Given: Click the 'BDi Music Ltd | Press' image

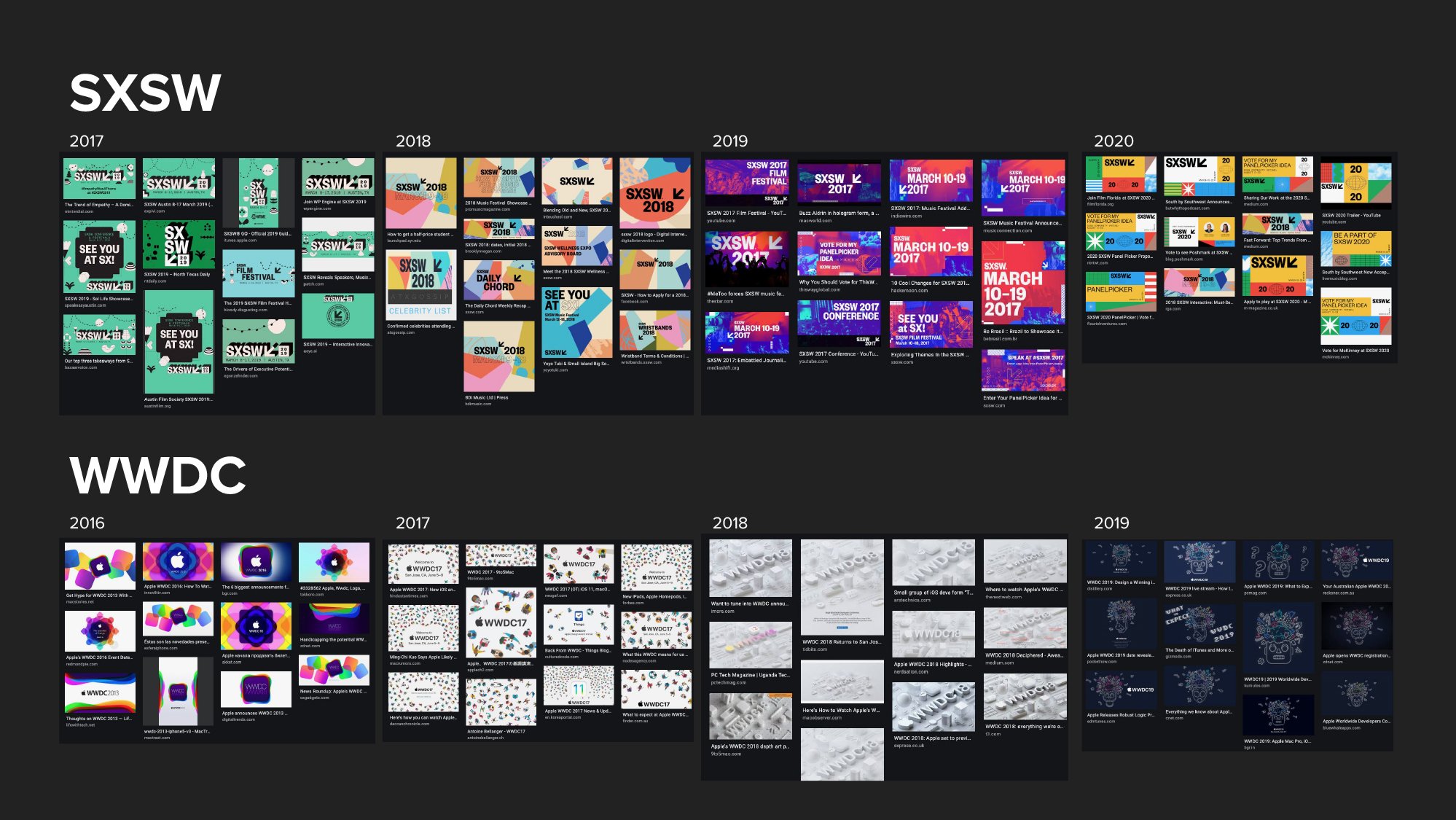Looking at the screenshot, I should tap(499, 357).
